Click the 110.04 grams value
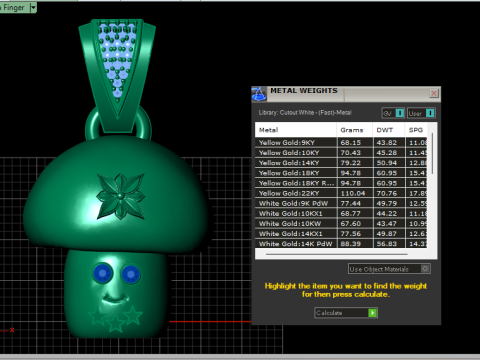Image resolution: width=480 pixels, height=360 pixels. click(353, 193)
